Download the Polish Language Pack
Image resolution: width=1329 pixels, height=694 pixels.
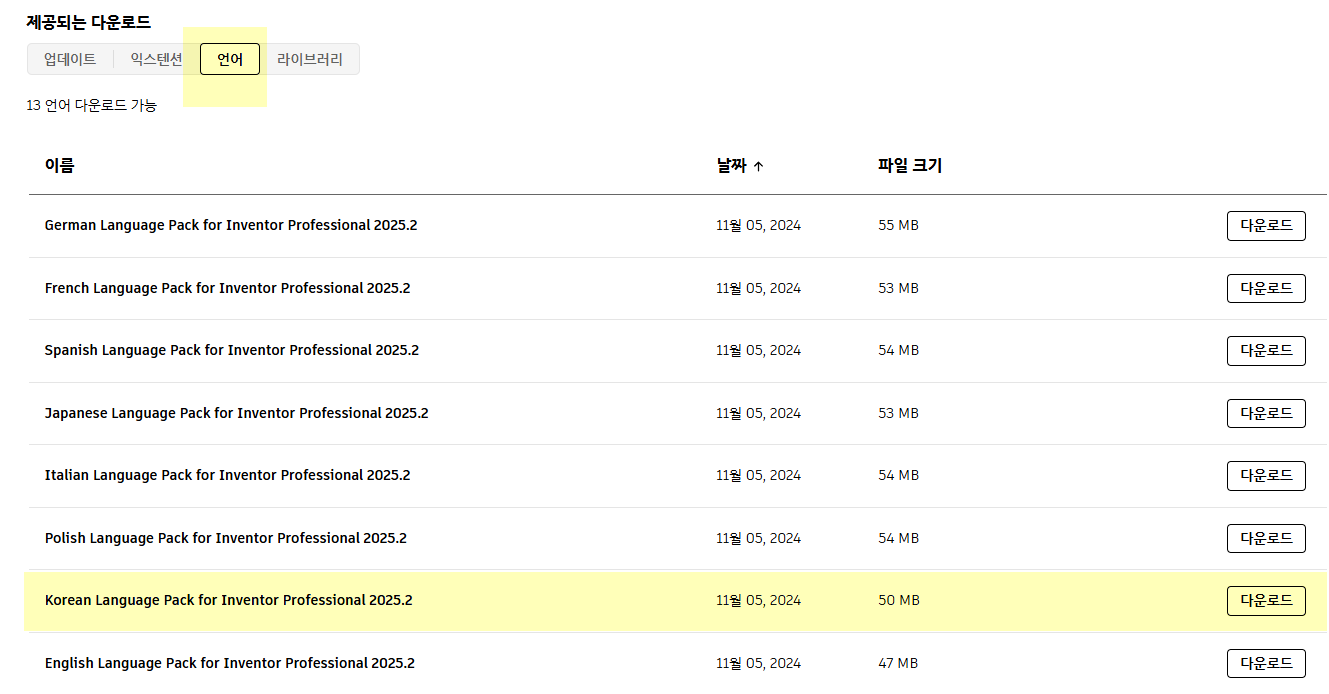click(1266, 538)
